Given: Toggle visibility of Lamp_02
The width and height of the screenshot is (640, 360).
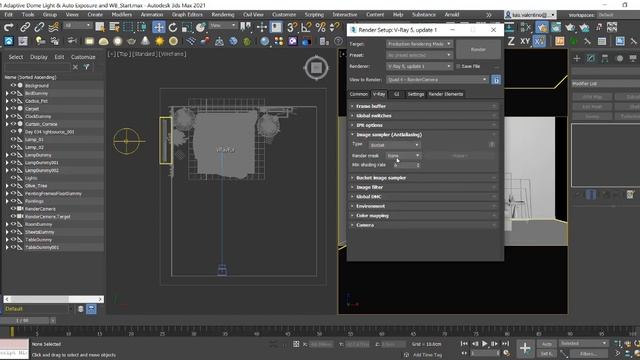Looking at the screenshot, I should 13,147.
